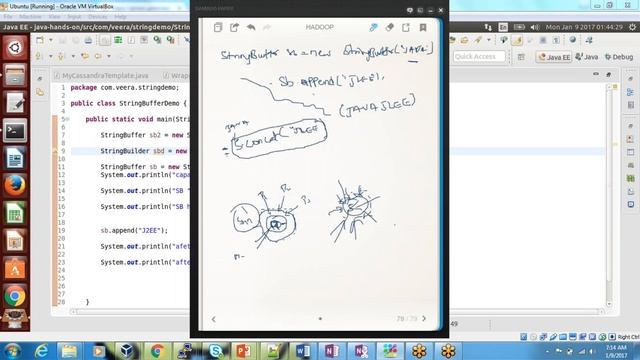The image size is (640, 360).
Task: Open Internet Explorer from Windows taskbar
Action: coord(41,351)
